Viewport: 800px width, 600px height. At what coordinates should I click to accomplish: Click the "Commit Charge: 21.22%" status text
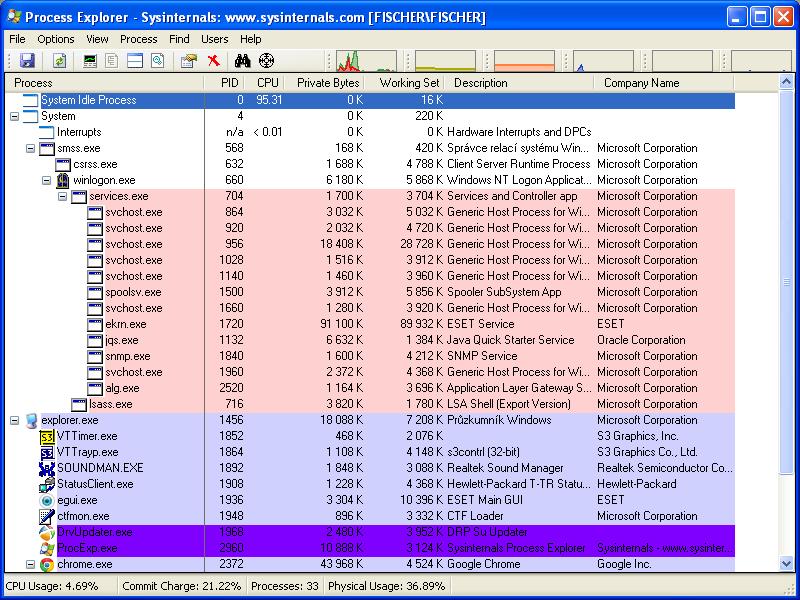pyautogui.click(x=182, y=586)
